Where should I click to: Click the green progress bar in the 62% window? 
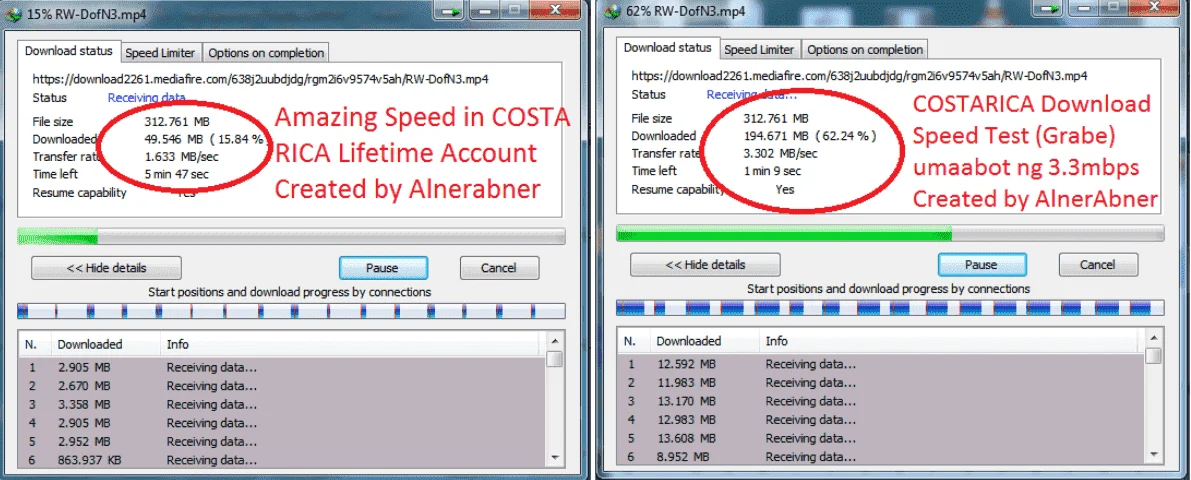(889, 234)
